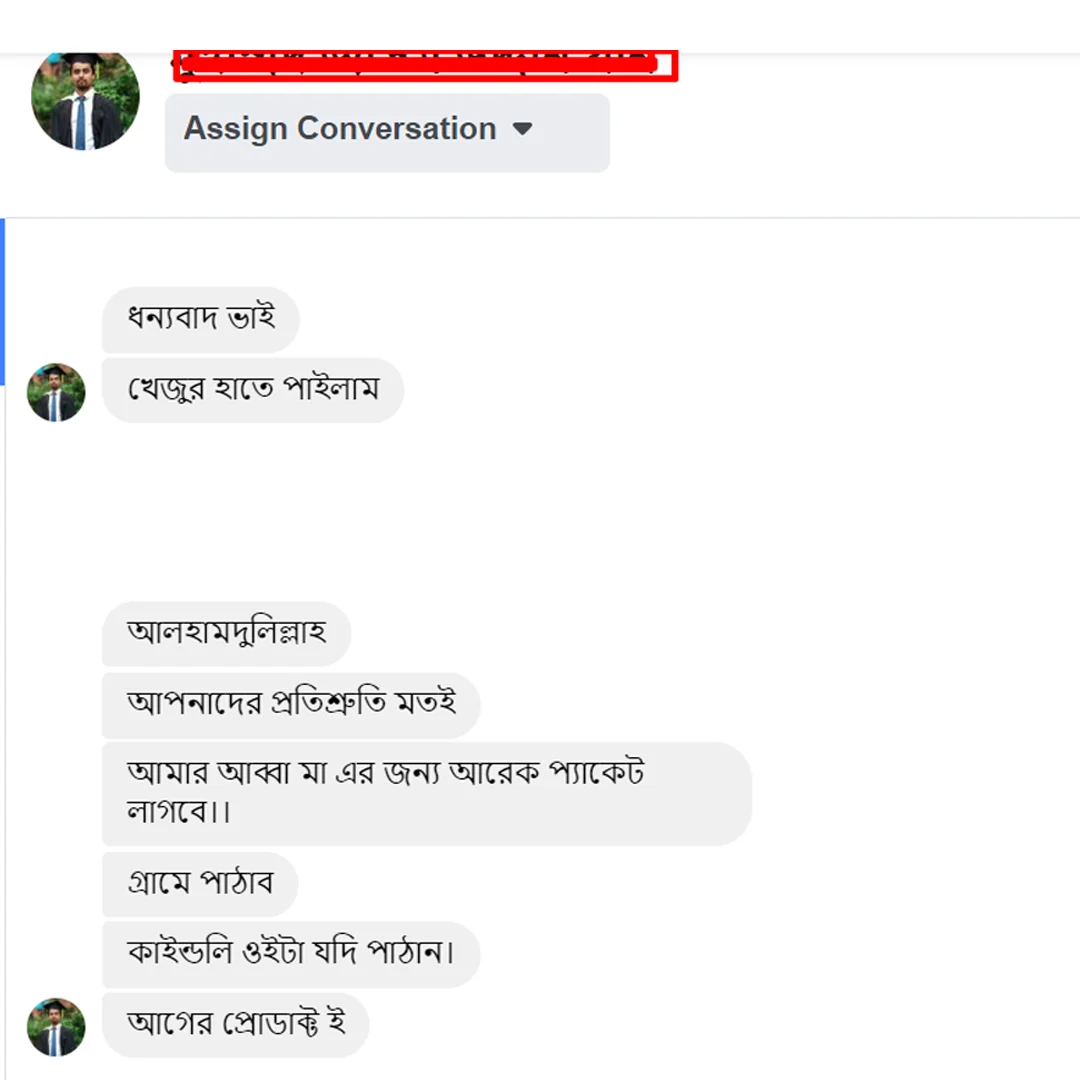Click the 'খেজুর হাতে পাইলাম' message
This screenshot has height=1080, width=1080.
(252, 390)
